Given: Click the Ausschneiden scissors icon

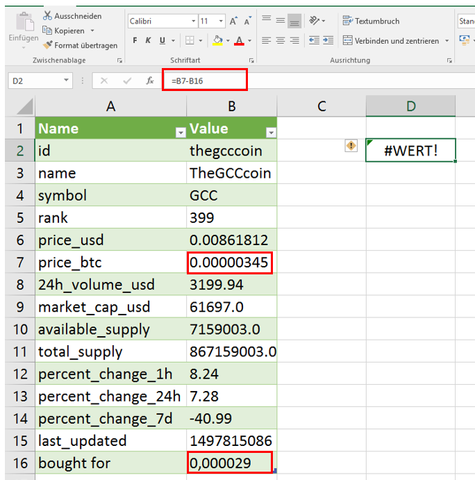Looking at the screenshot, I should (x=47, y=15).
